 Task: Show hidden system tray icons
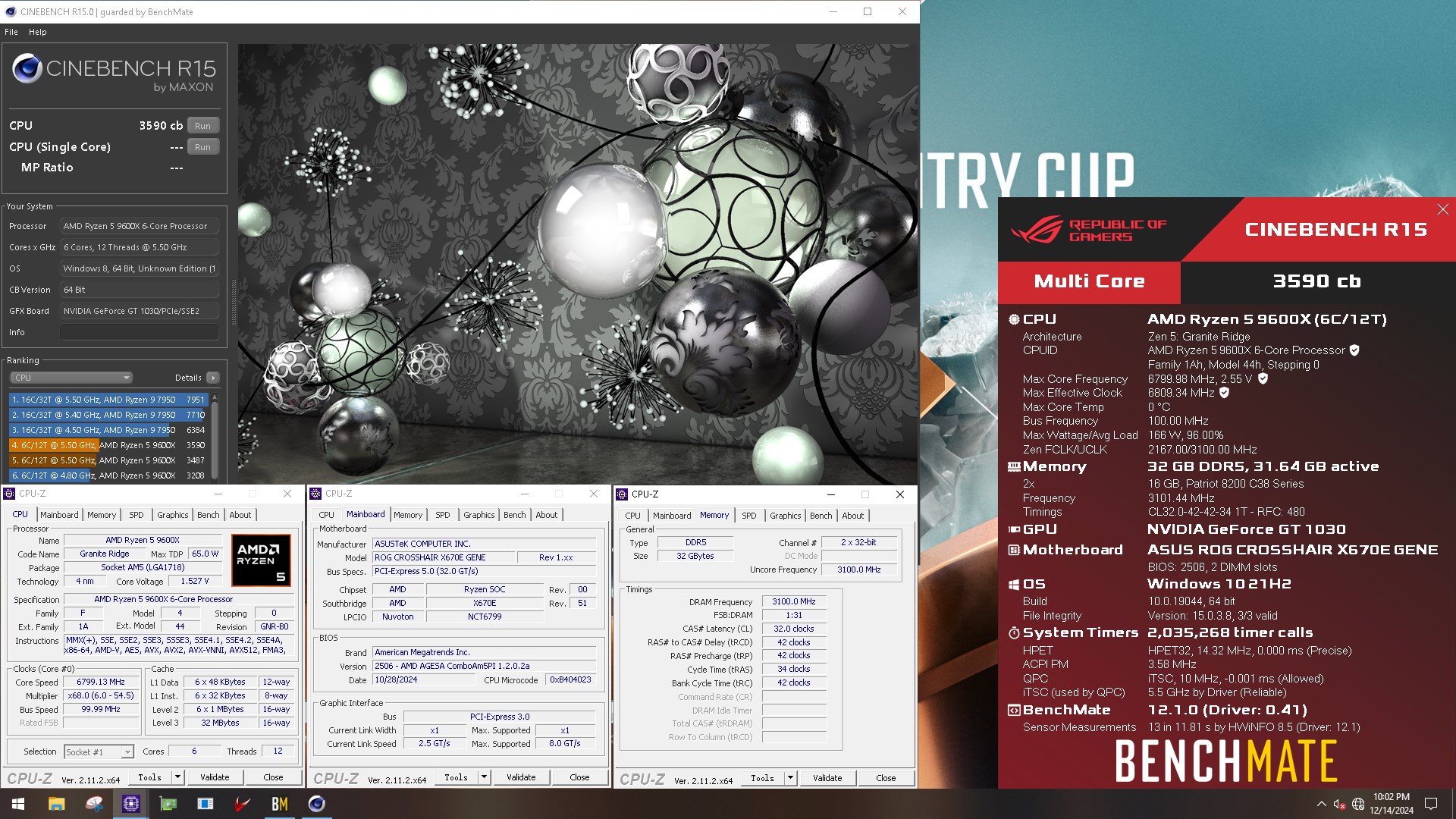1322,804
